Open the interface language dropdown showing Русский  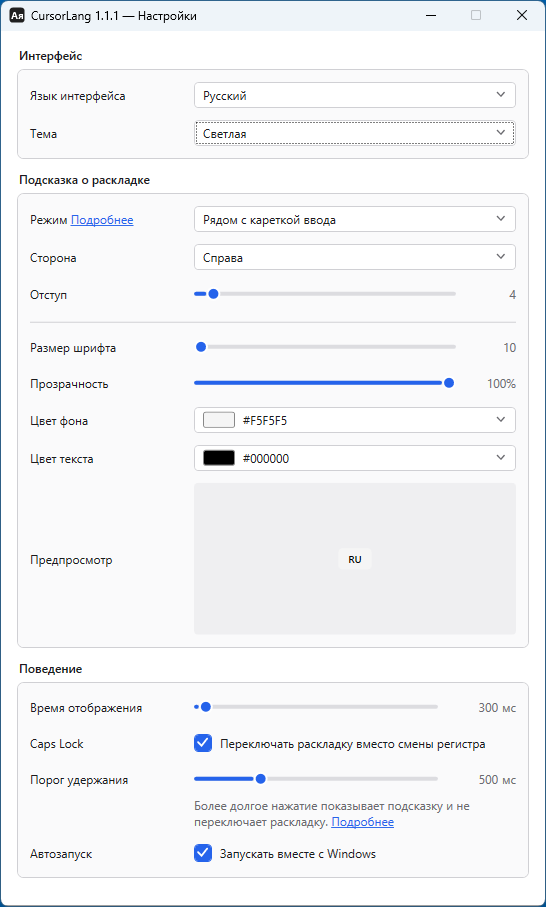(355, 95)
